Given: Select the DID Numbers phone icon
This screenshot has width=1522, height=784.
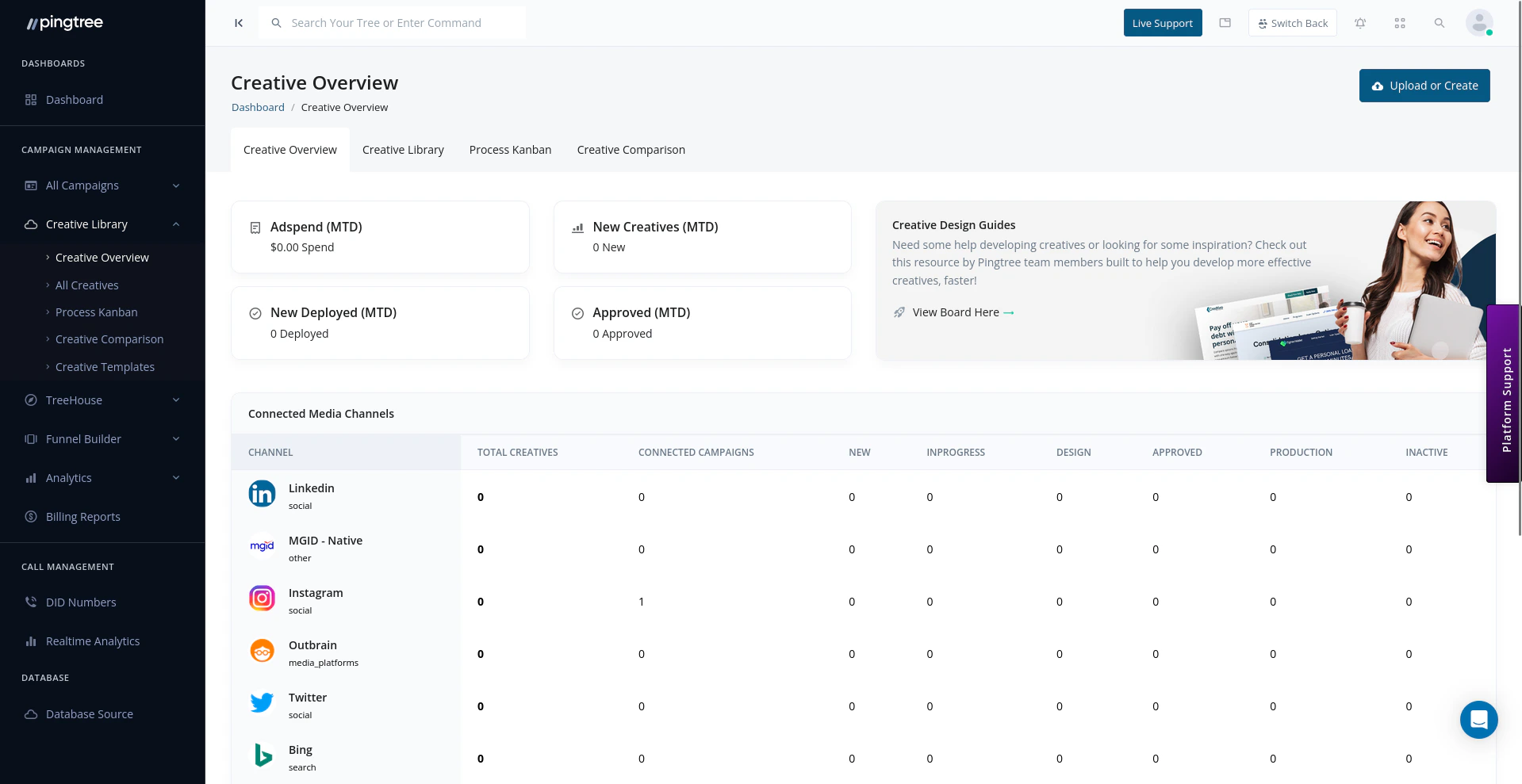Looking at the screenshot, I should (29, 602).
